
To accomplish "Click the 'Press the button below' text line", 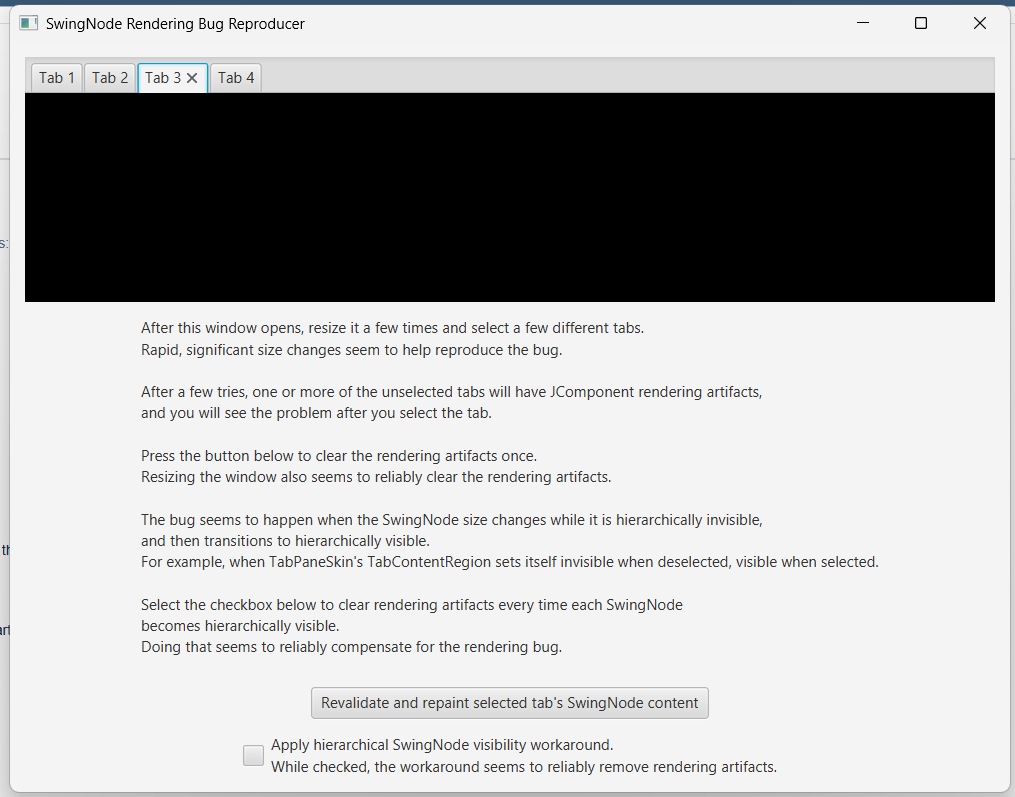I will (339, 456).
